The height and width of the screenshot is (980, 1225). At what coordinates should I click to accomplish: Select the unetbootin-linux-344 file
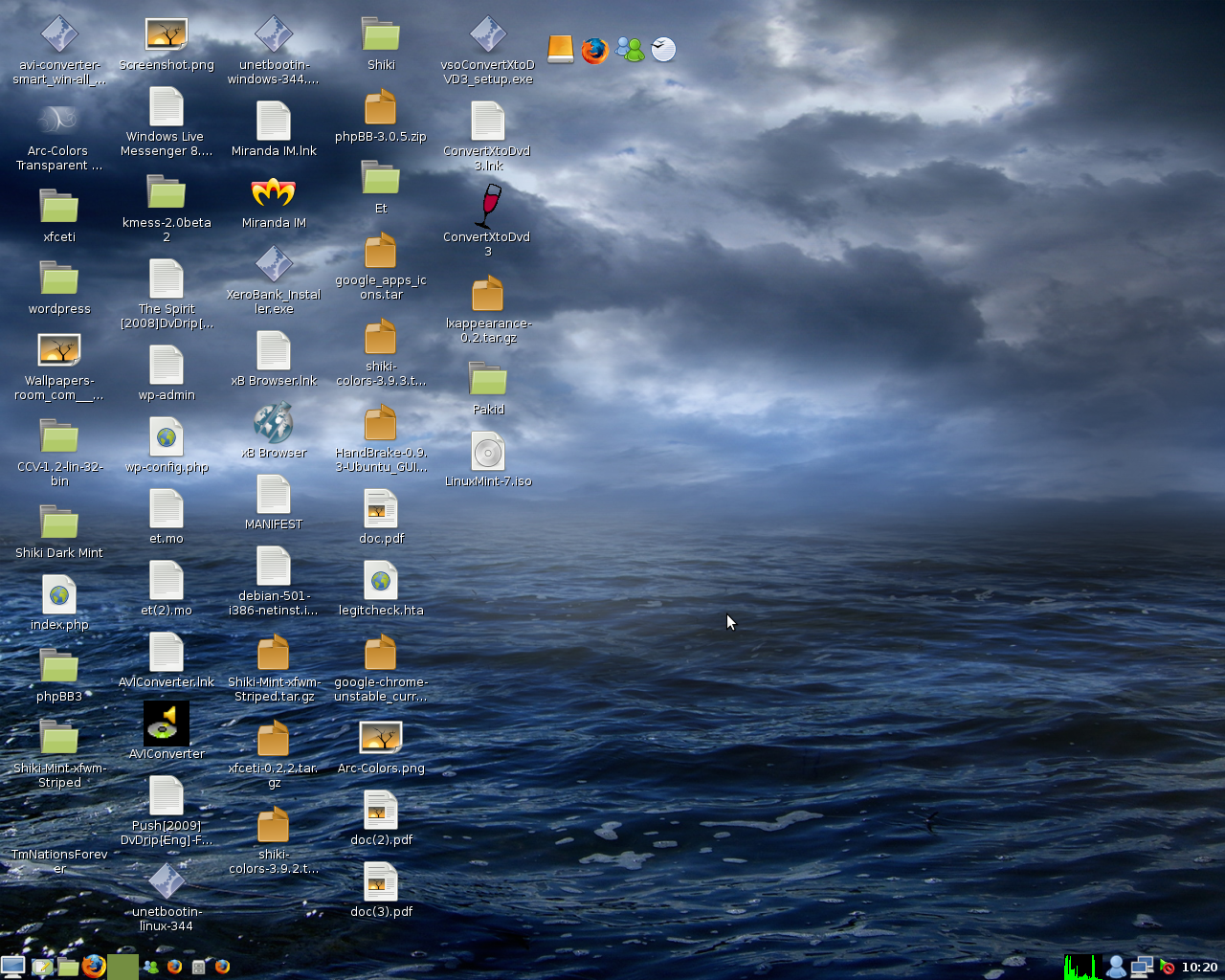(x=167, y=881)
